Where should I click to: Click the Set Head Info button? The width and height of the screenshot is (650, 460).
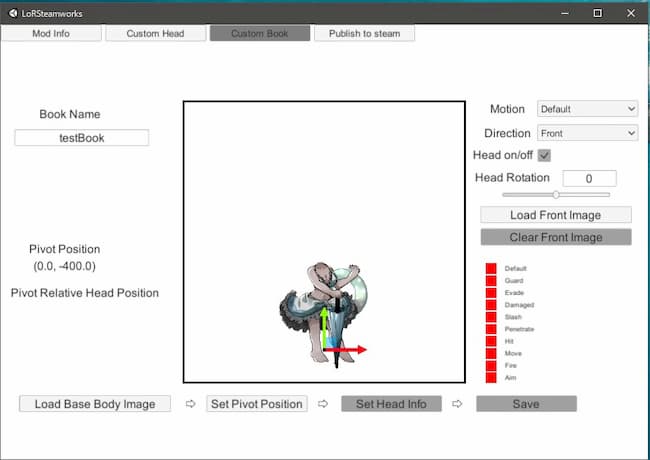(391, 404)
